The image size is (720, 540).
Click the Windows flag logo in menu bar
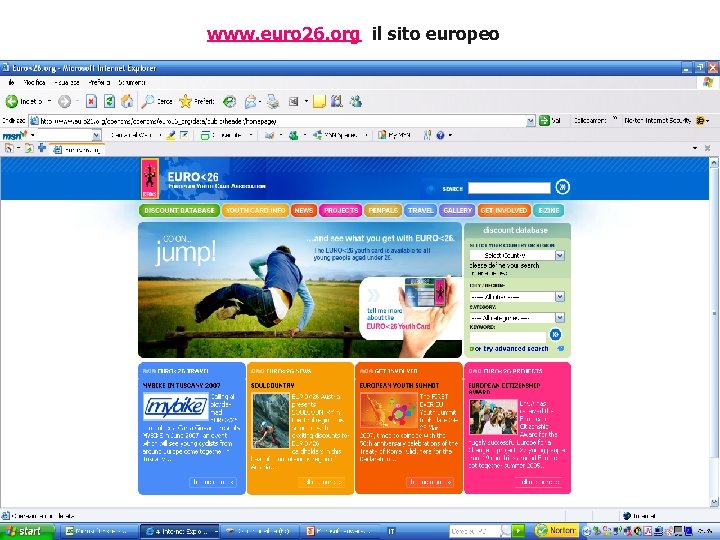(708, 83)
